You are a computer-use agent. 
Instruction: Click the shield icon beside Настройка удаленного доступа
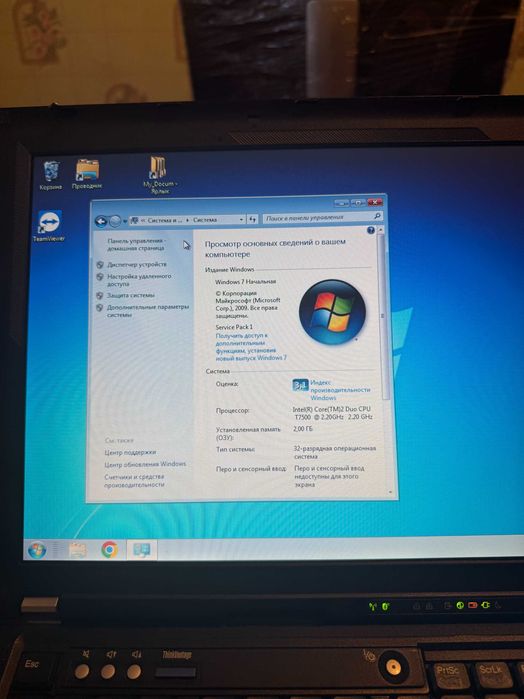(x=100, y=277)
